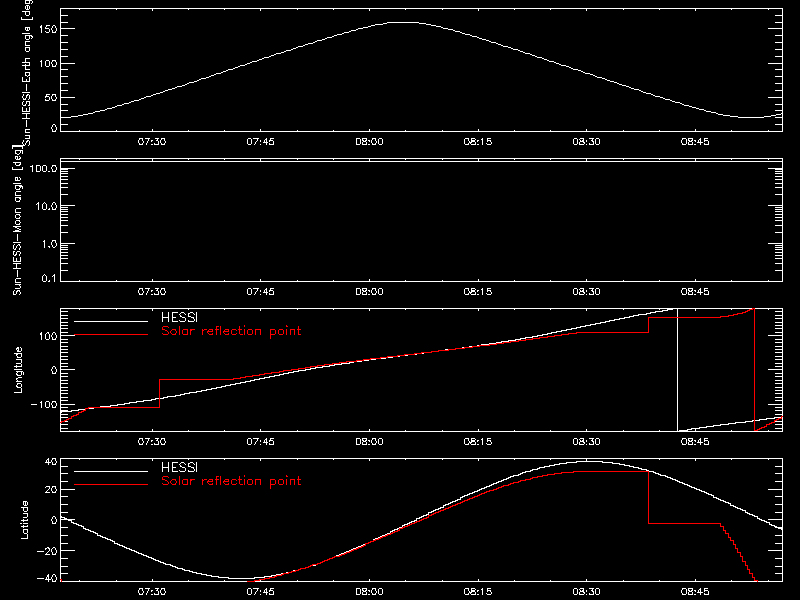Viewport: 800px width, 600px height.
Task: Click '08:30' below the Moon angle plot
Action: coord(586,292)
